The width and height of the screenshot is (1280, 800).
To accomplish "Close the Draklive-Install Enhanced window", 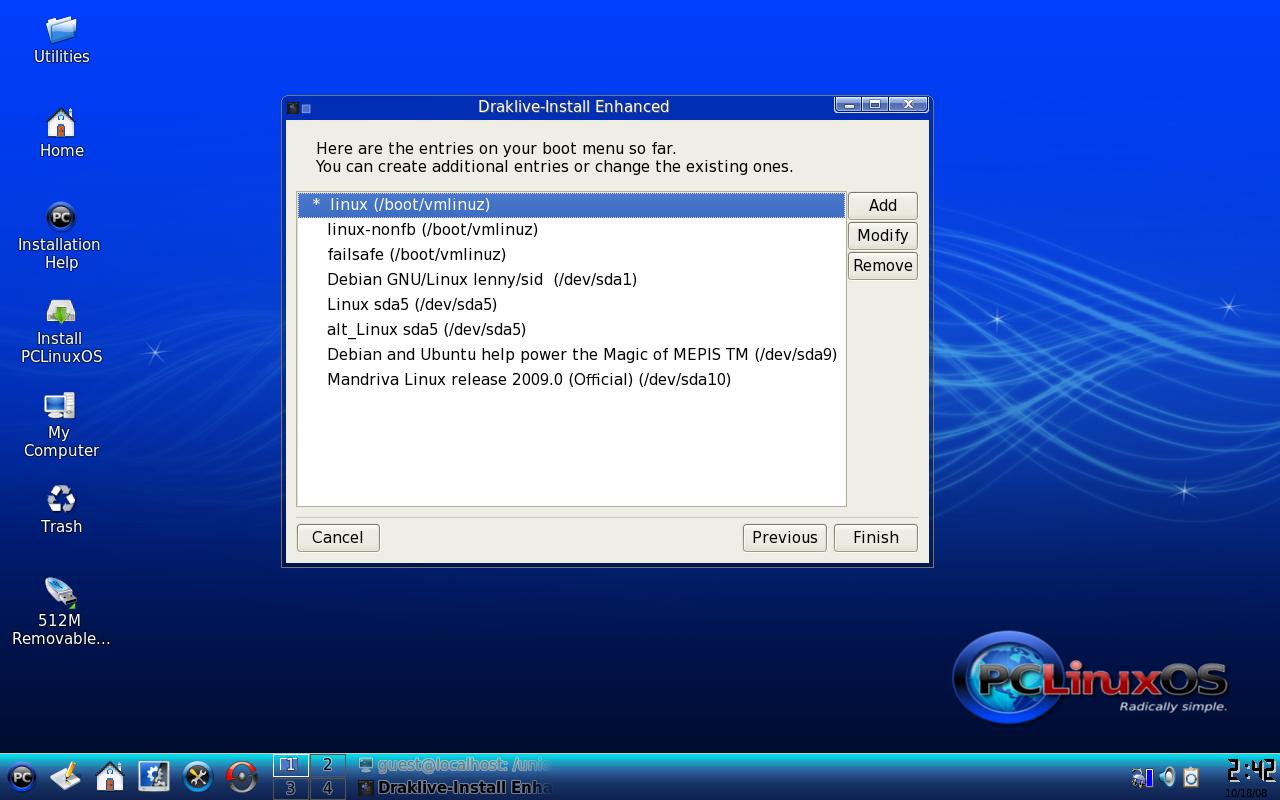I will (x=908, y=105).
